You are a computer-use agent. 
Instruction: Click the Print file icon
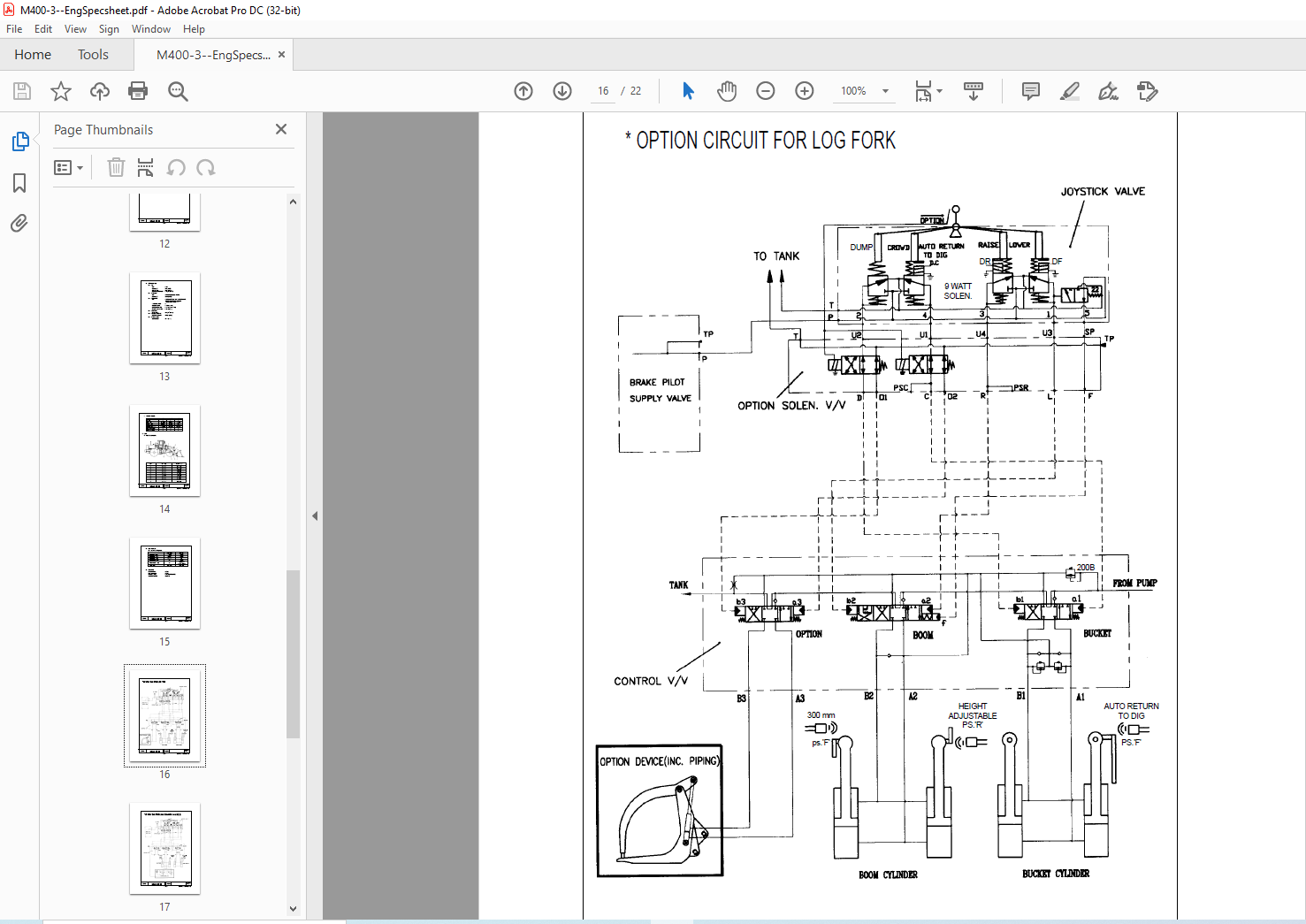click(x=138, y=91)
